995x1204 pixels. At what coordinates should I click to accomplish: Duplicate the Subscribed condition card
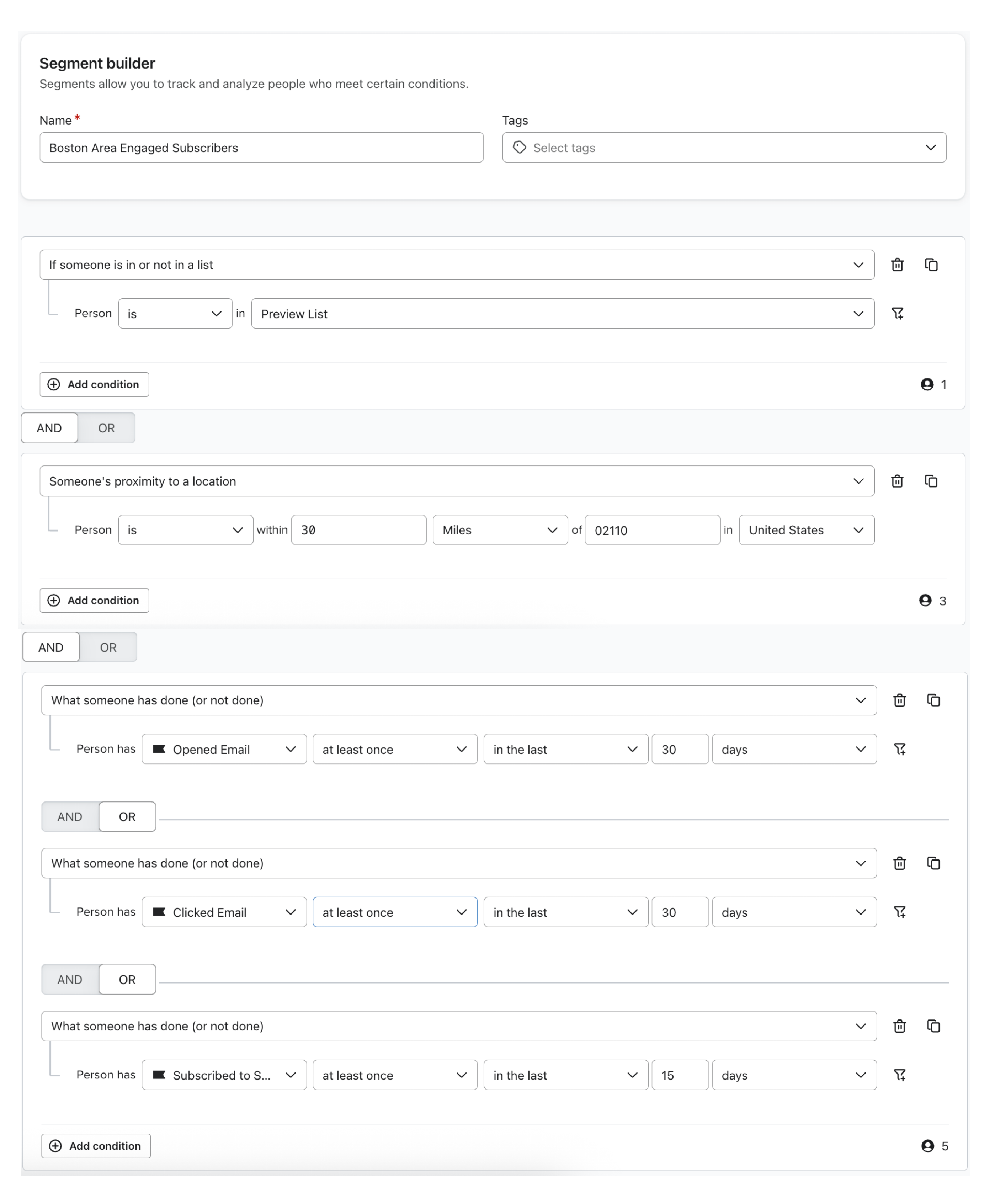(934, 1026)
